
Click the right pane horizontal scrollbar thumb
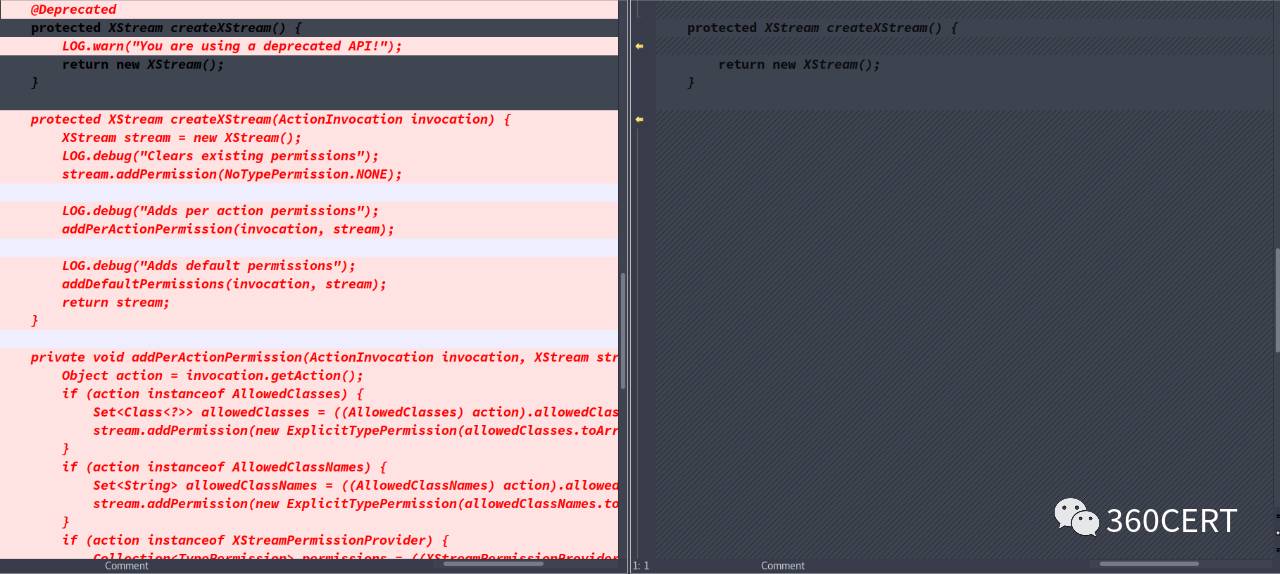[1148, 564]
